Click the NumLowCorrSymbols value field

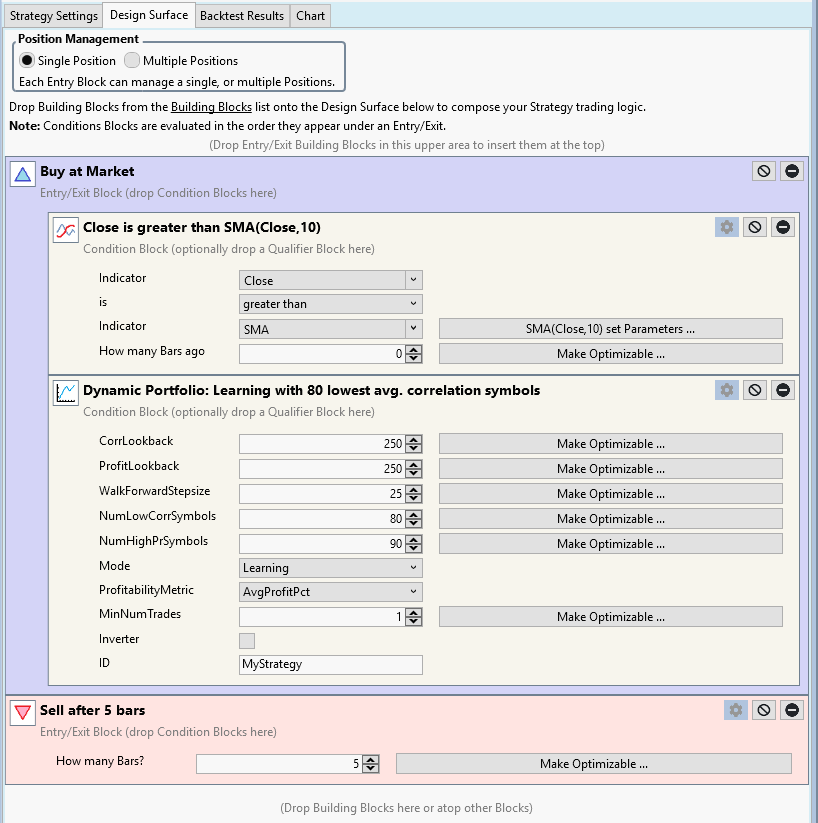pos(322,519)
